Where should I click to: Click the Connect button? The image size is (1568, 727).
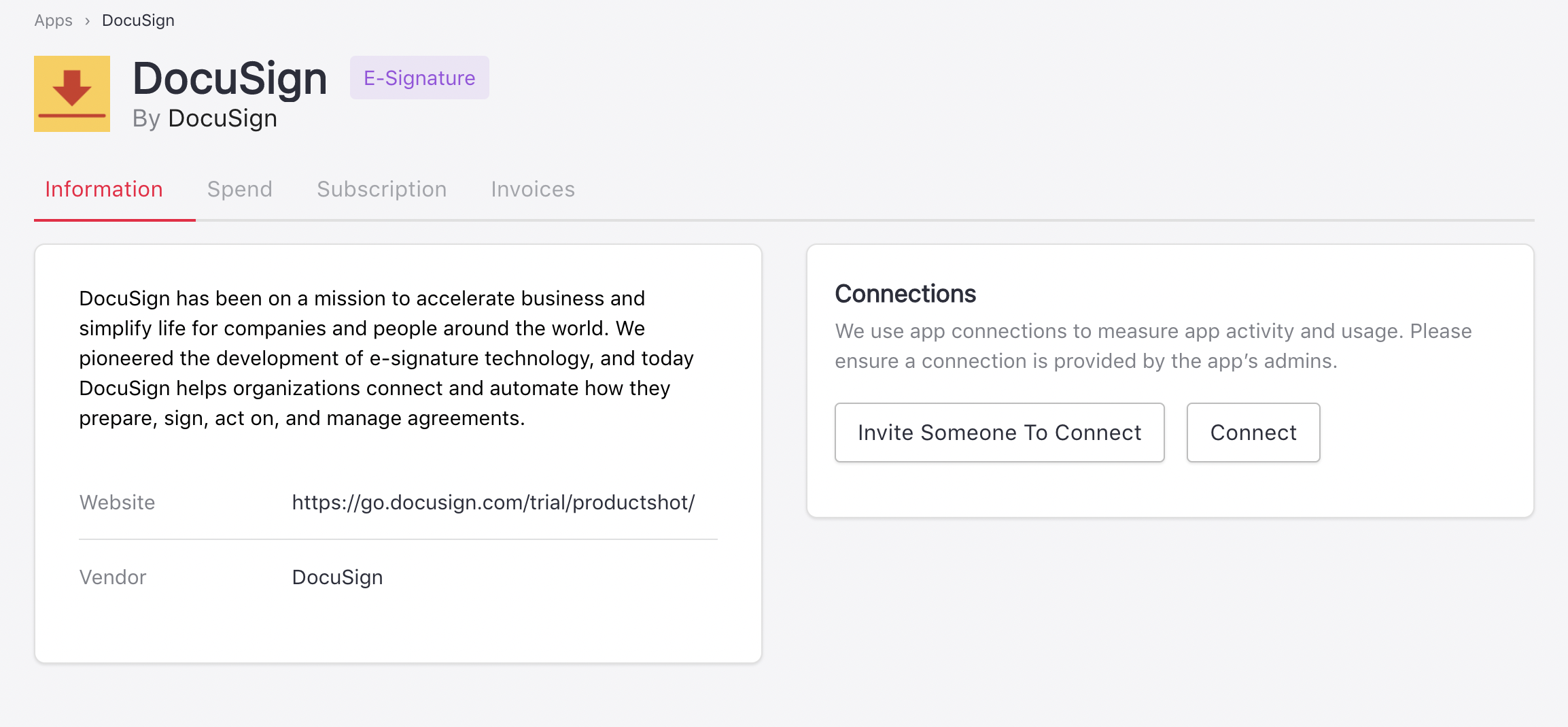coord(1253,433)
